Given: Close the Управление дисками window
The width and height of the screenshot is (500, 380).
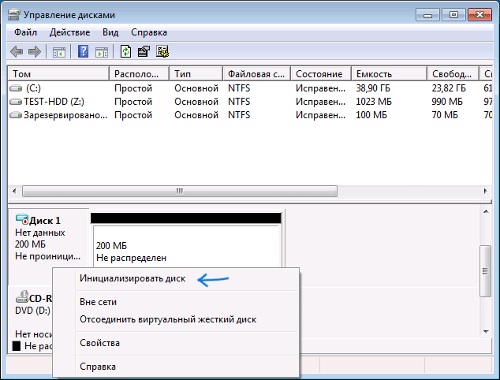Looking at the screenshot, I should coord(480,15).
